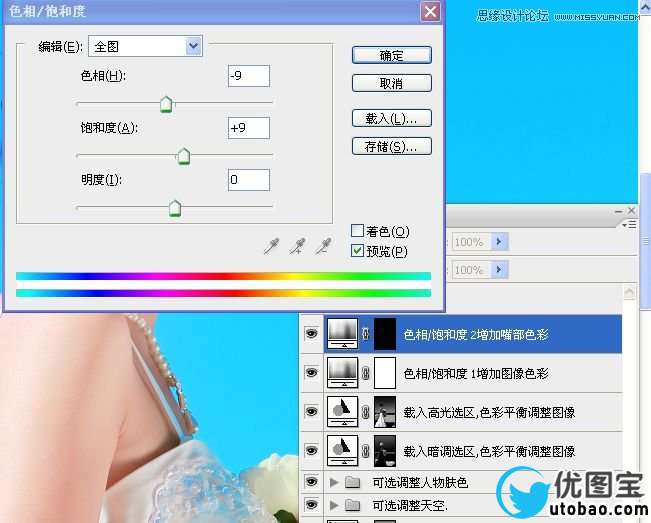This screenshot has height=523, width=651.
Task: Click the 明度 value field showing 0
Action: 249,180
